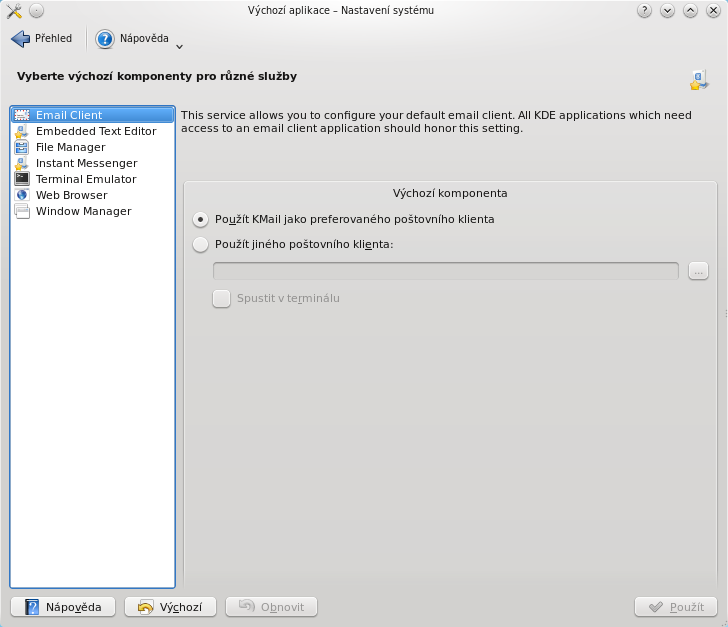
Task: Go back to Přehled overview
Action: (x=42, y=39)
